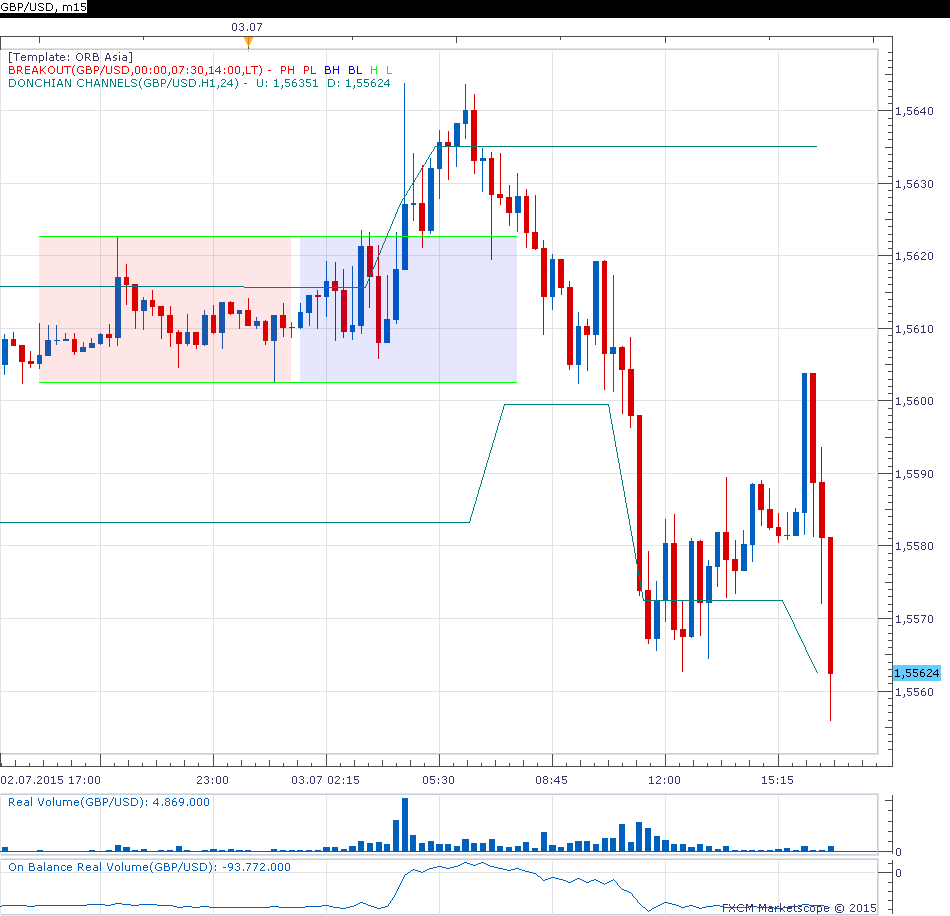Click the D: 1,55624 lower channel value
This screenshot has width=950, height=916.
click(x=359, y=84)
